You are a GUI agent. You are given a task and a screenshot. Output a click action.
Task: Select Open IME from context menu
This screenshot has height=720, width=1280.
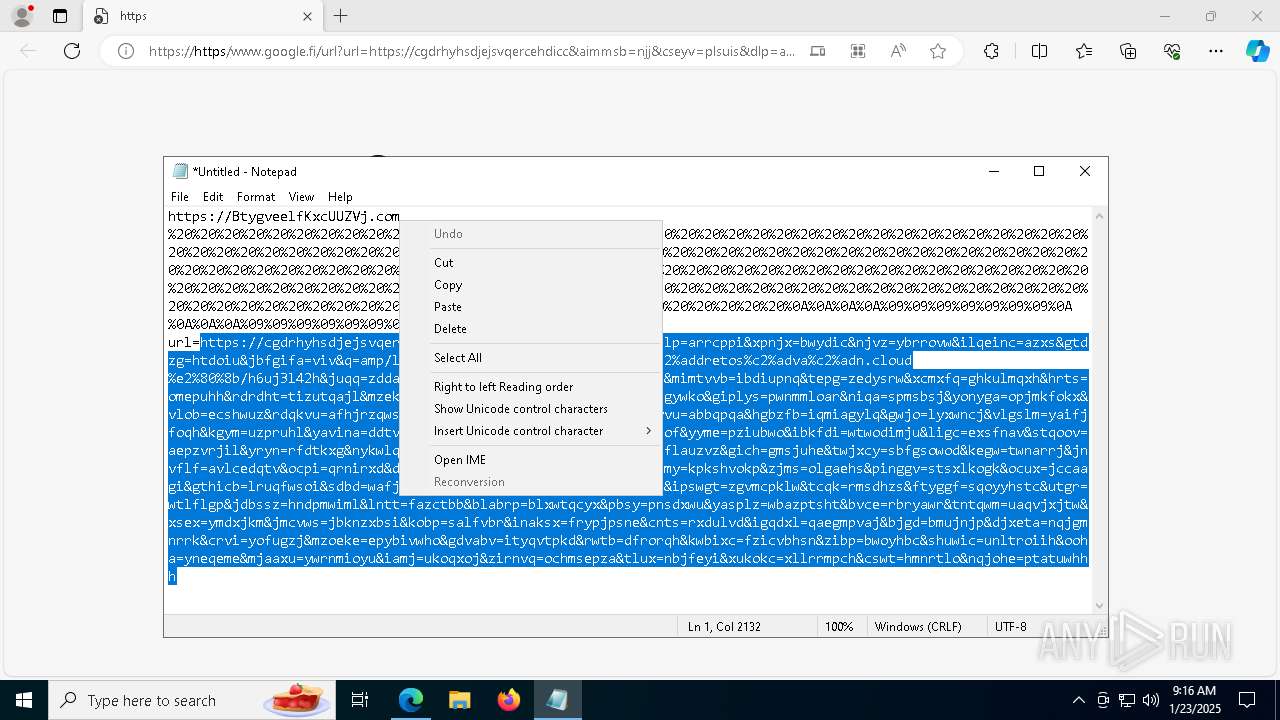[x=530, y=460]
